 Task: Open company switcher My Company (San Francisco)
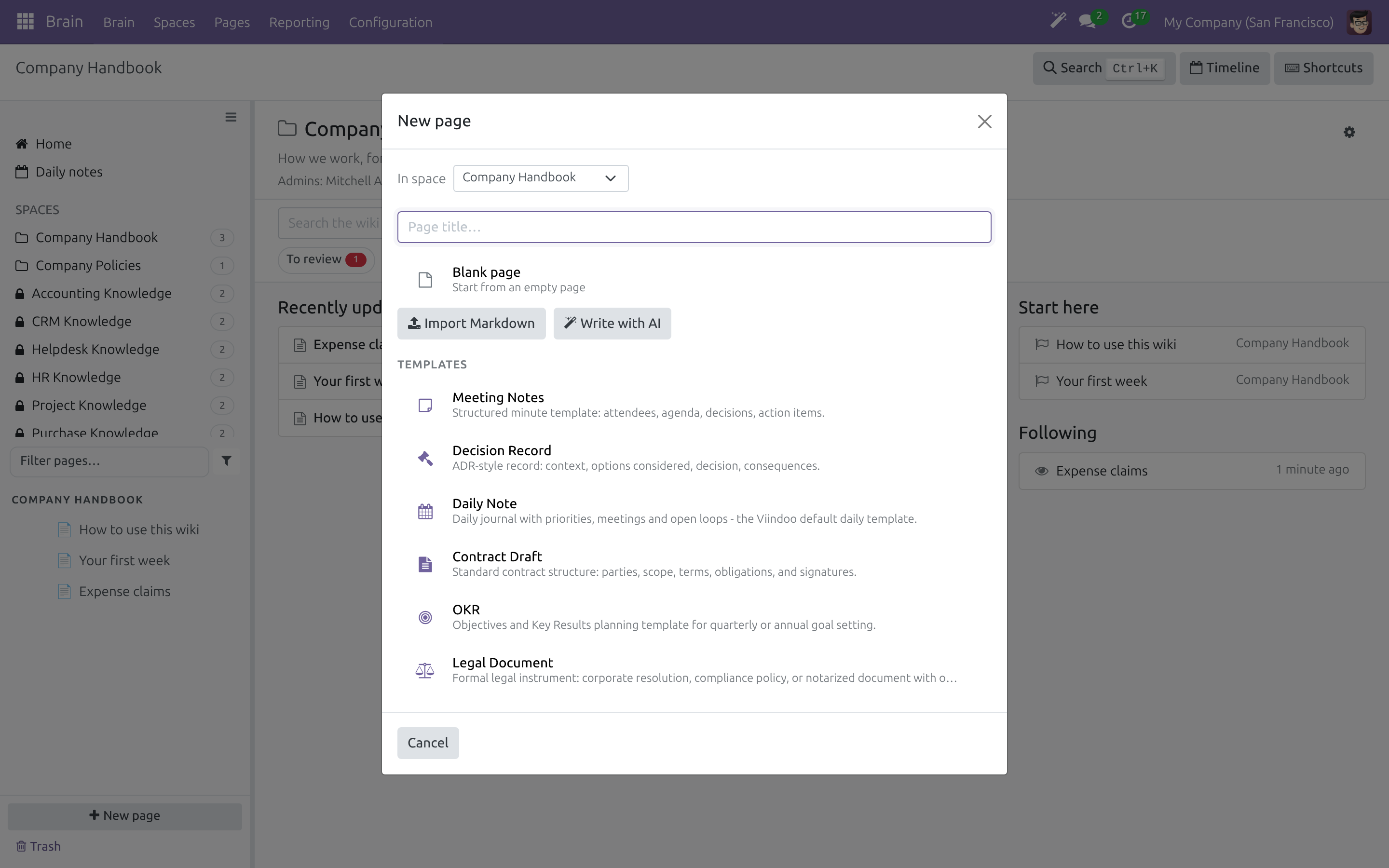point(1248,22)
